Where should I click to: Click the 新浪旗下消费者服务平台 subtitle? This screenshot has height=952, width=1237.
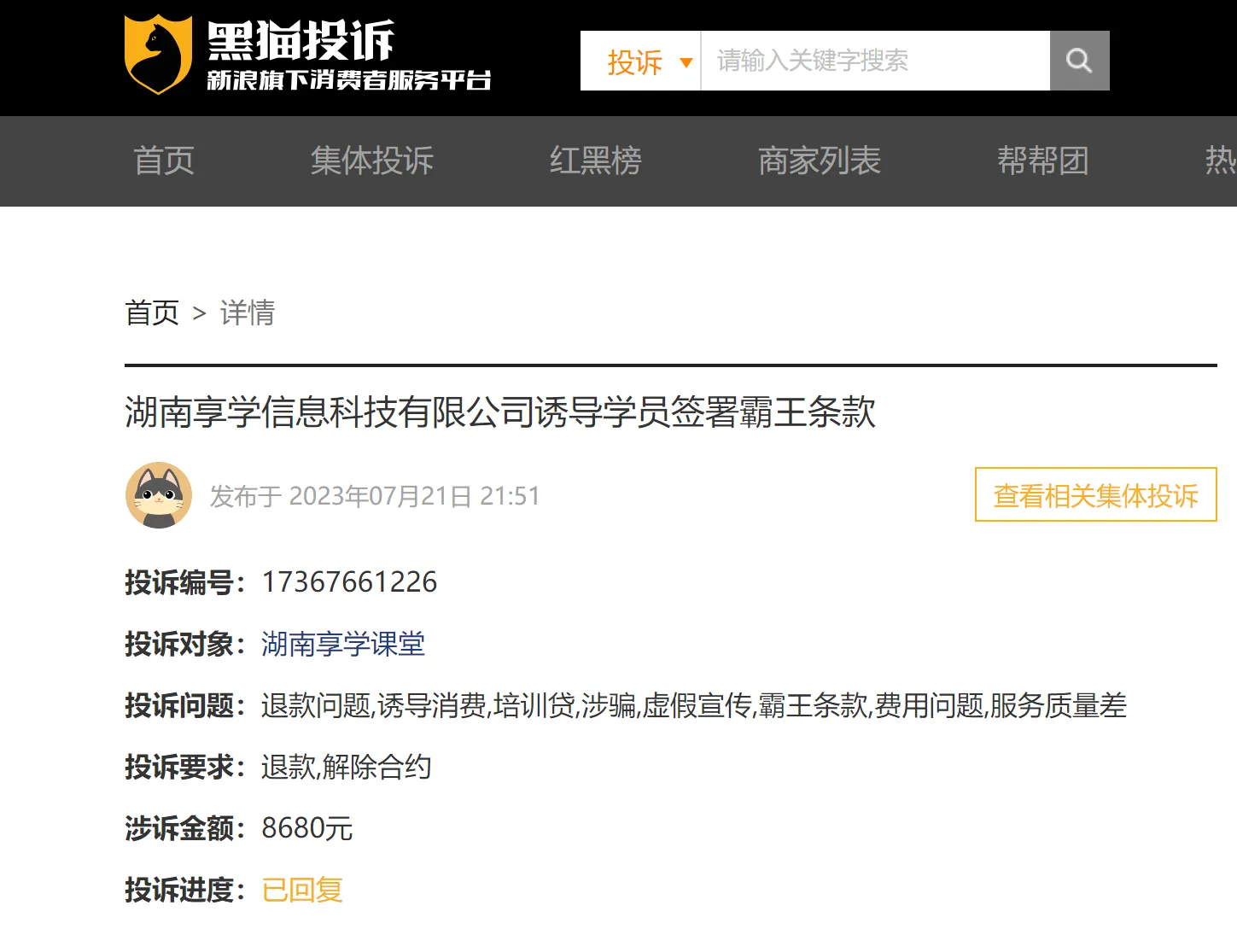(349, 80)
